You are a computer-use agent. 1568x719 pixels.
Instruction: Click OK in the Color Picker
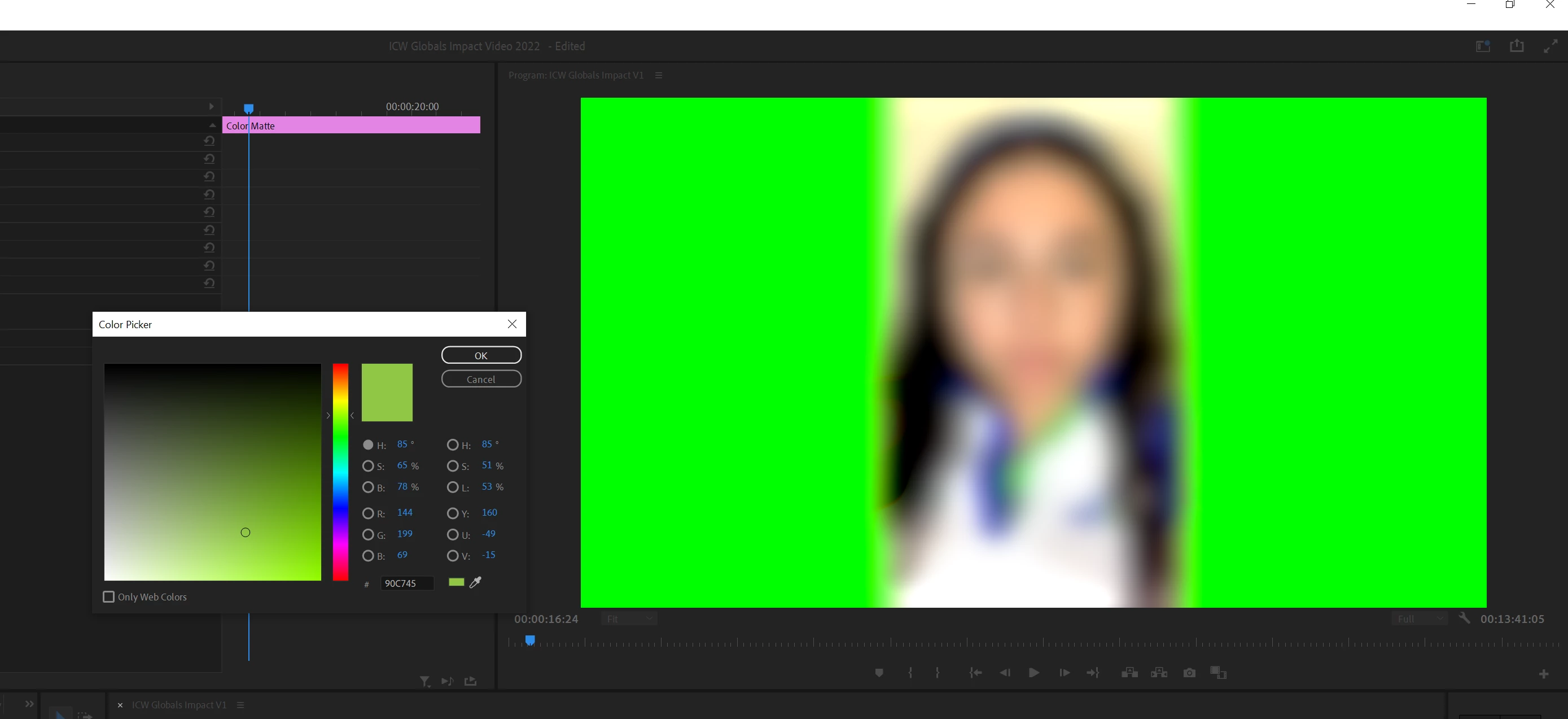coord(481,355)
